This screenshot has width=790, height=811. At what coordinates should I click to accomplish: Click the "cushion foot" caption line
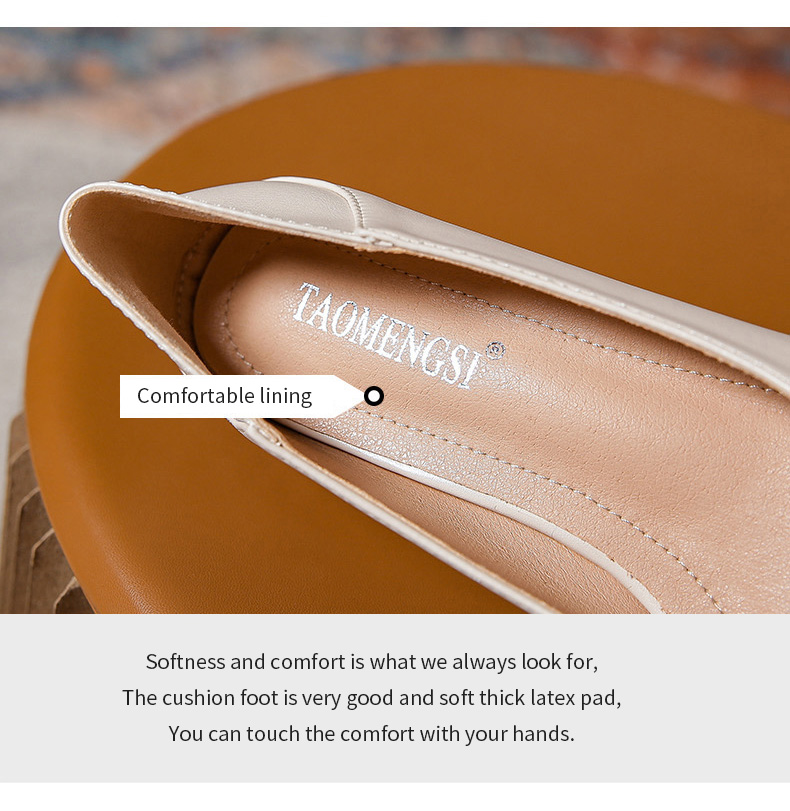coord(371,698)
